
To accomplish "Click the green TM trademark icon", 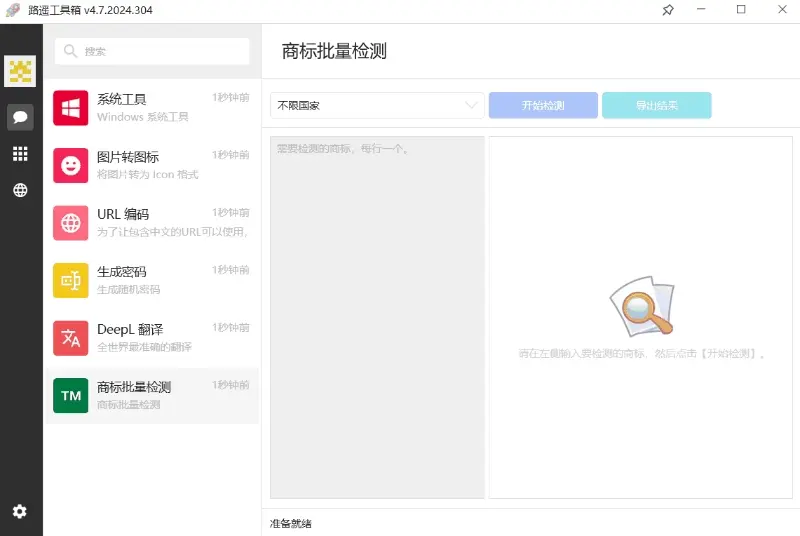I will click(x=70, y=396).
